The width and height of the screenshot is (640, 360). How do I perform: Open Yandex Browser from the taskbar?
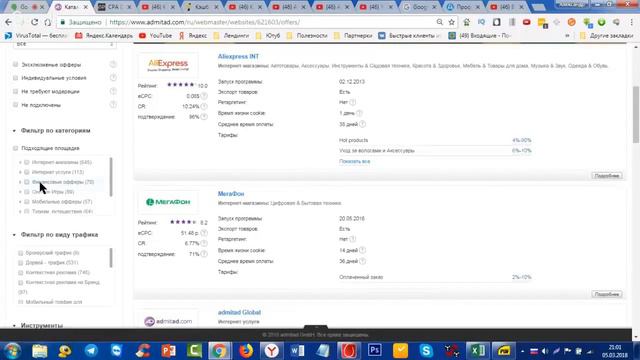pyautogui.click(x=271, y=351)
